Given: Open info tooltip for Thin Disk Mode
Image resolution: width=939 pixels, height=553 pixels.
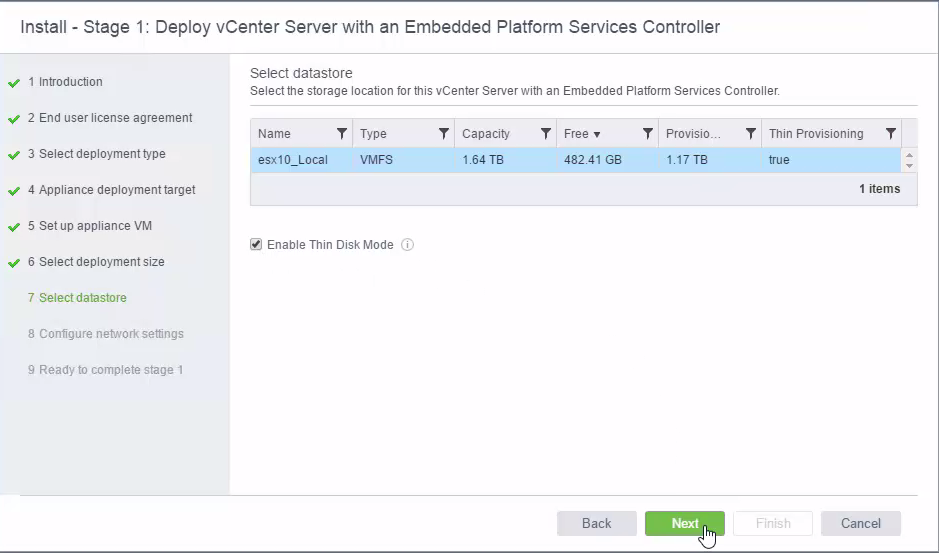Looking at the screenshot, I should [x=407, y=244].
